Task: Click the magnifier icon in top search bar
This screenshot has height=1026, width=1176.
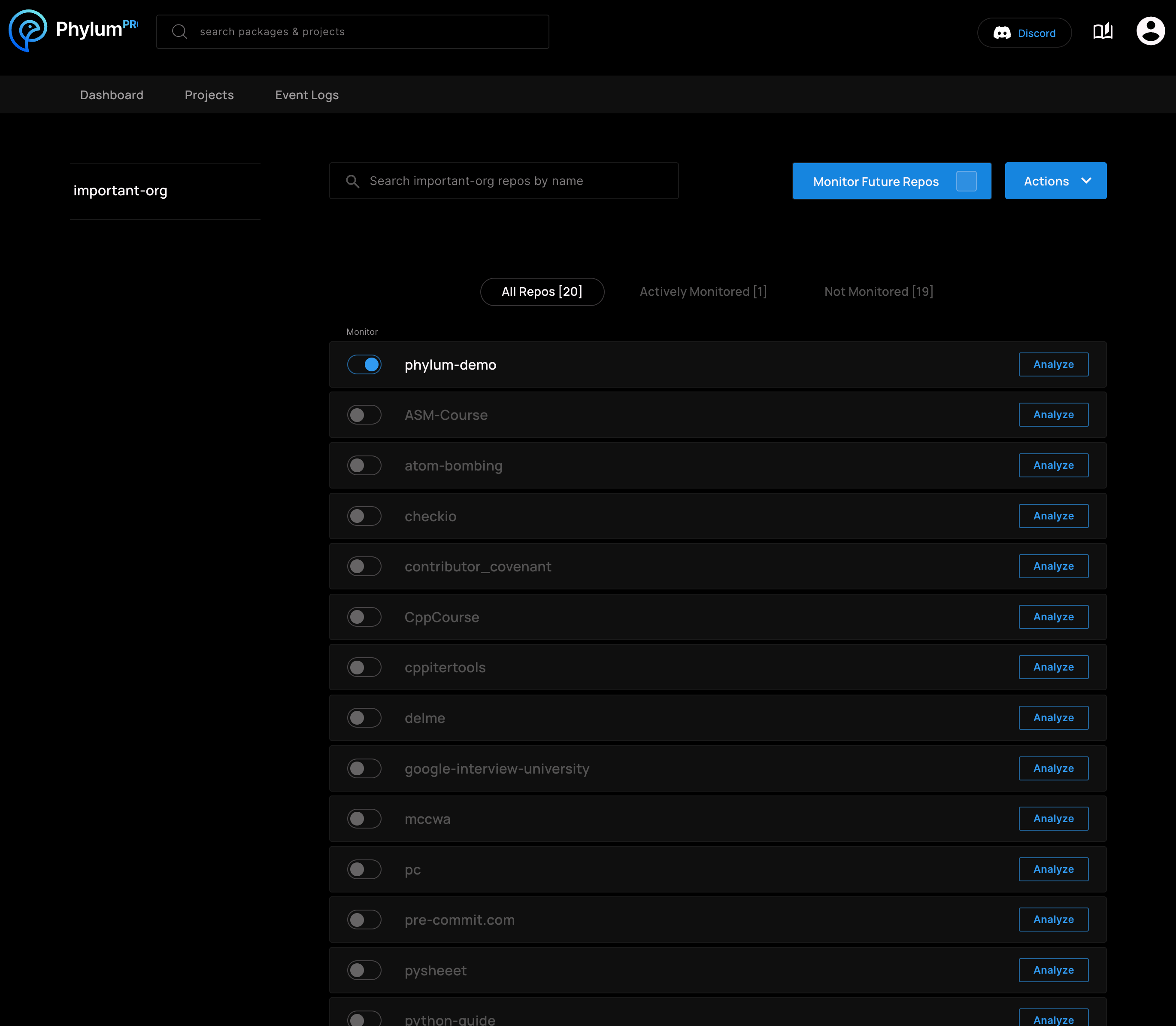Action: point(180,31)
